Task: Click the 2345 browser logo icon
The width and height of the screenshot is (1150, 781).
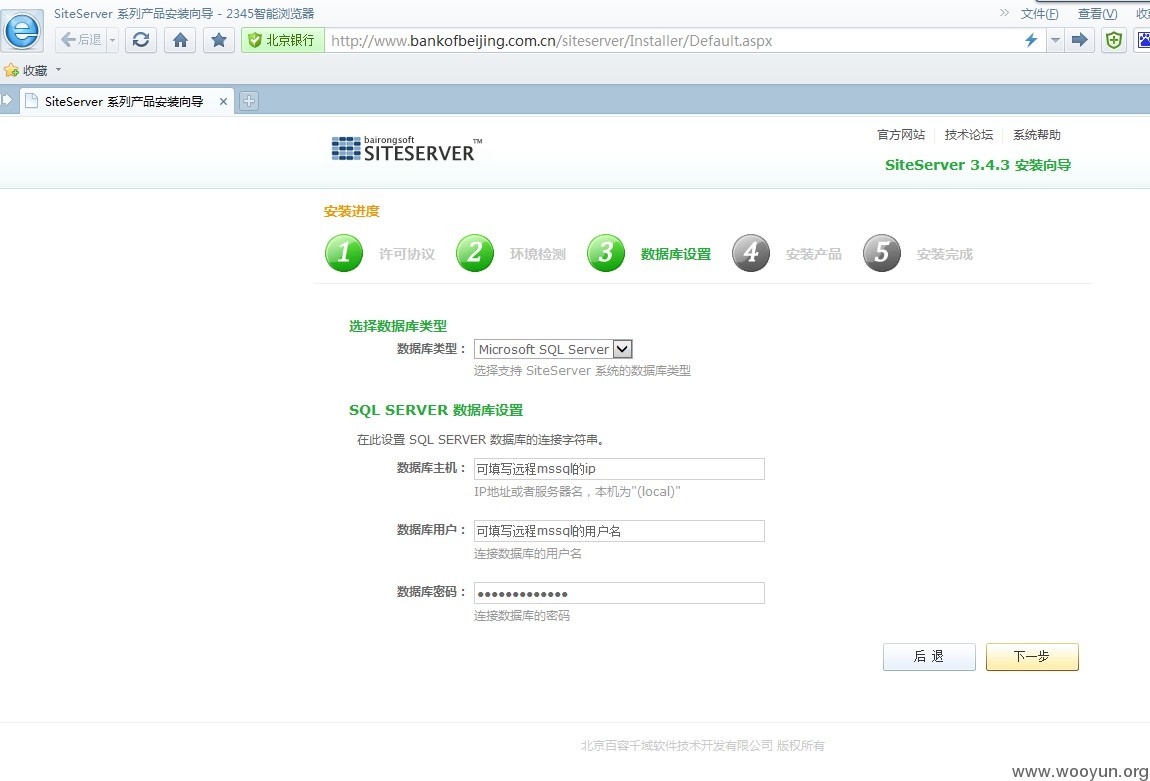Action: (22, 31)
